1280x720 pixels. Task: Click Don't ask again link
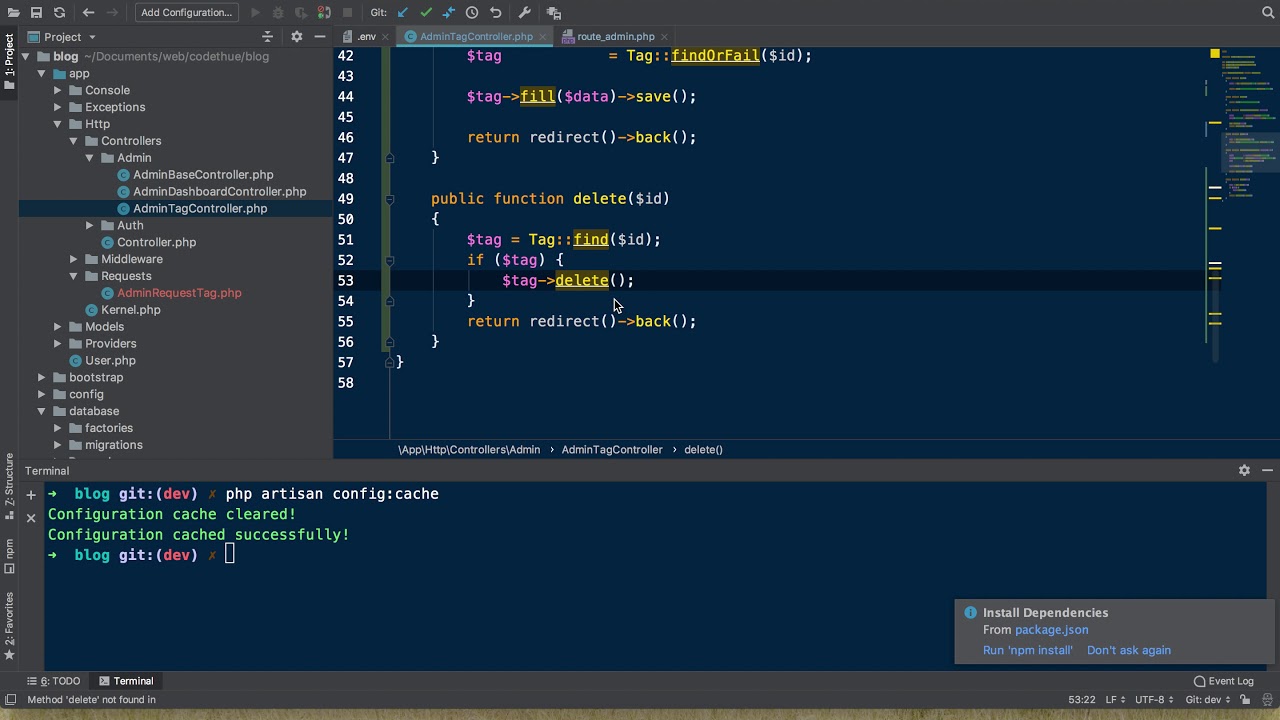point(1128,650)
